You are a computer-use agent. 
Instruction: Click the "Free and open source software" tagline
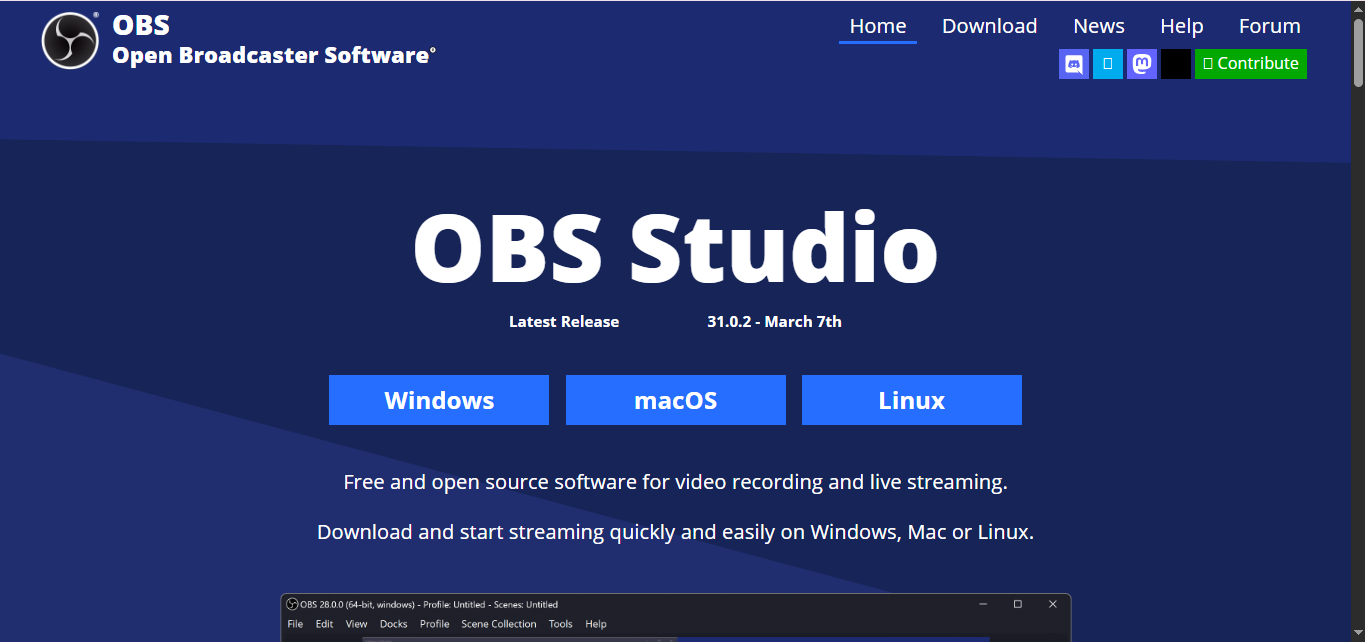tap(676, 482)
